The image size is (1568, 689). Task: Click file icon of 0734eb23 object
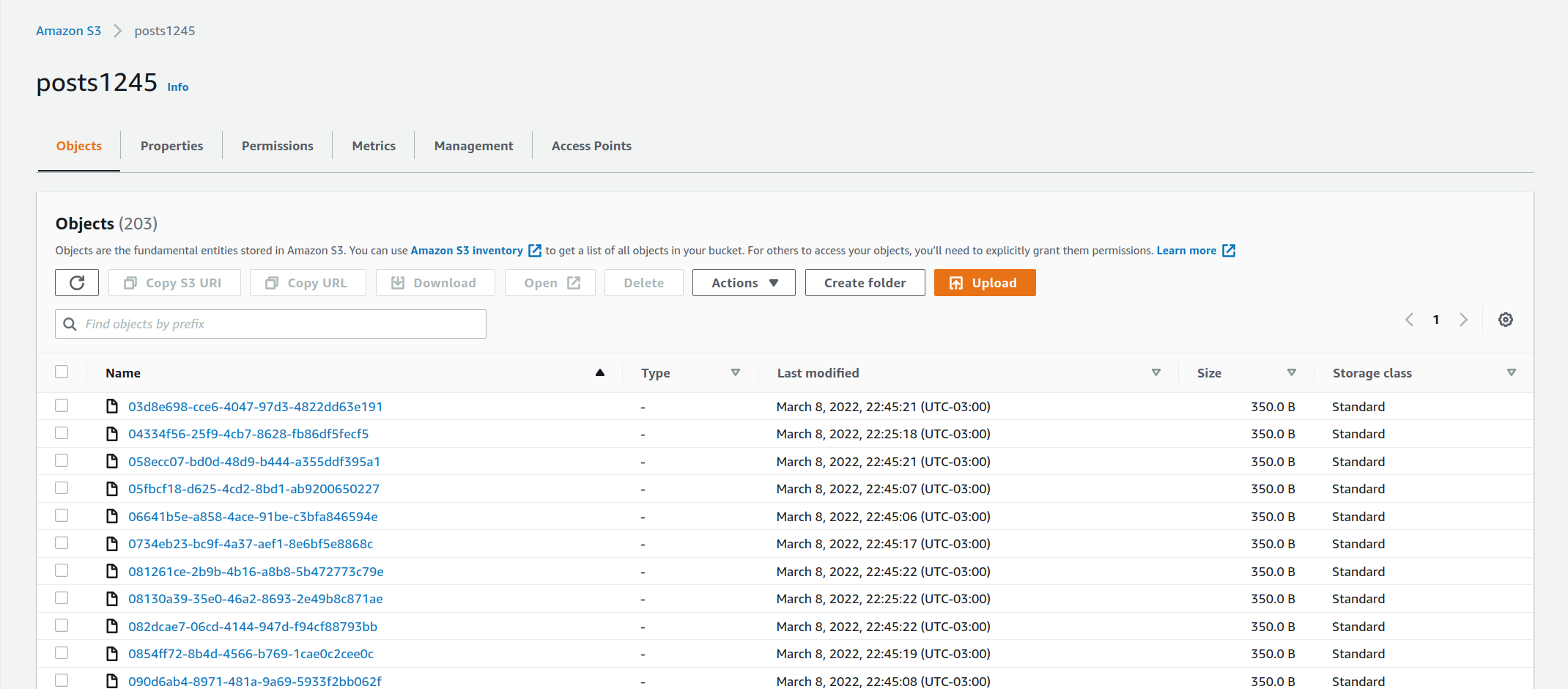point(112,544)
